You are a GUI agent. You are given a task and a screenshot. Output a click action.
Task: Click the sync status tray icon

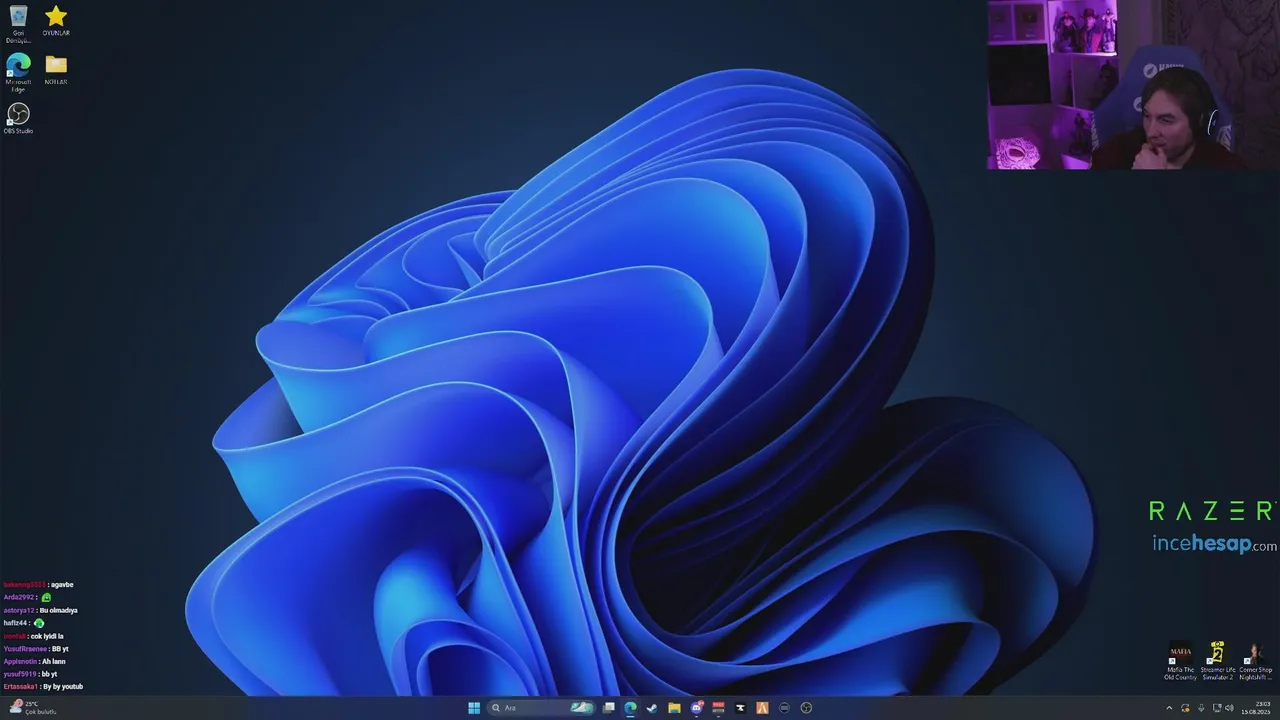pos(1184,708)
